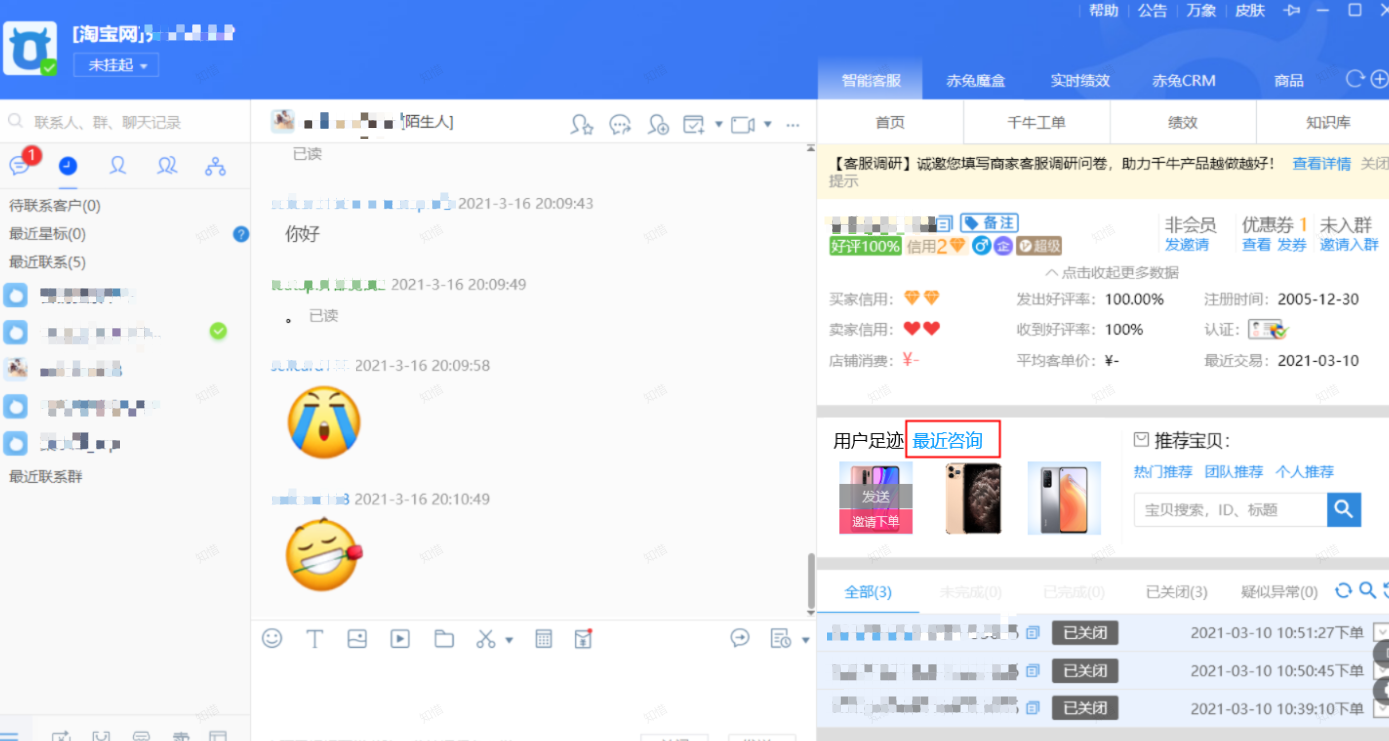
Task: Select the 已关闭(3) orders tab
Action: click(1176, 592)
